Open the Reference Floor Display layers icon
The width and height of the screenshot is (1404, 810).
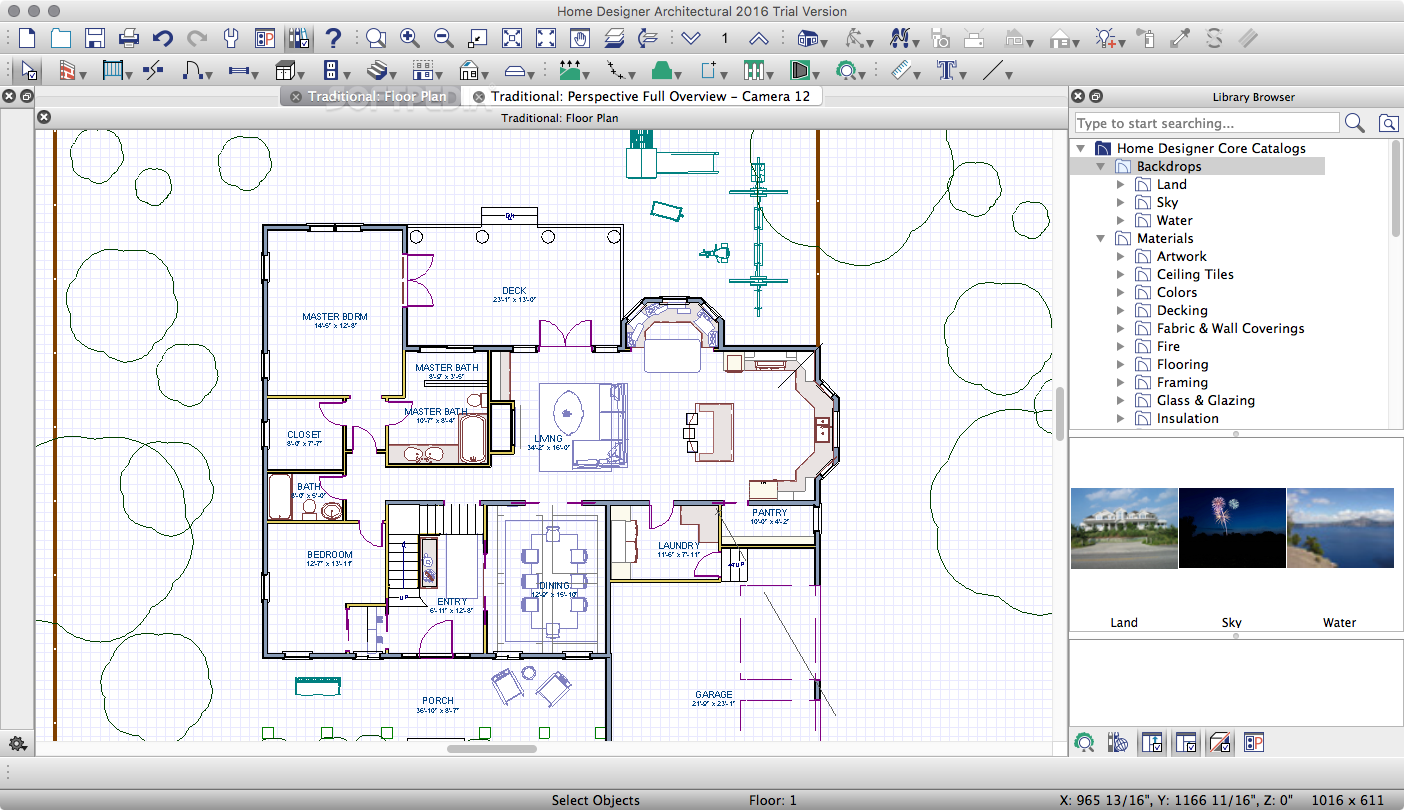(x=614, y=39)
